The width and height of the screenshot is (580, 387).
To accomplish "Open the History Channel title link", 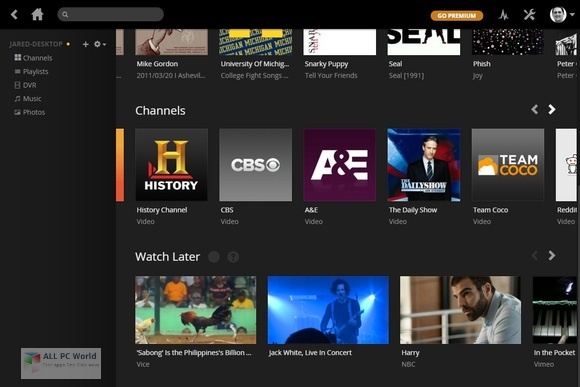I will pyautogui.click(x=162, y=210).
